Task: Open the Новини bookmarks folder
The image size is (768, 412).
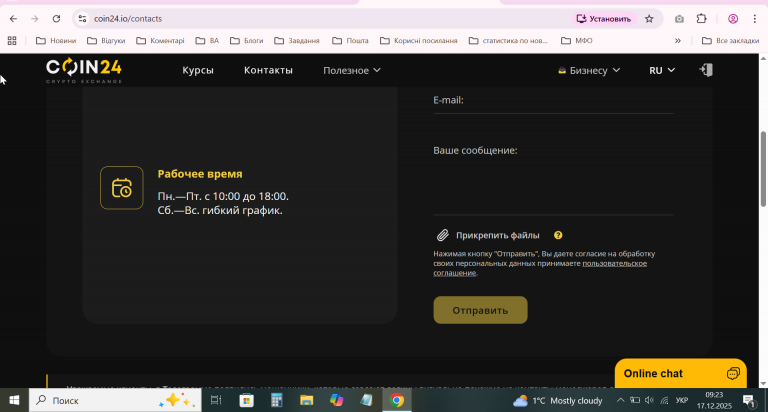Action: click(x=56, y=41)
